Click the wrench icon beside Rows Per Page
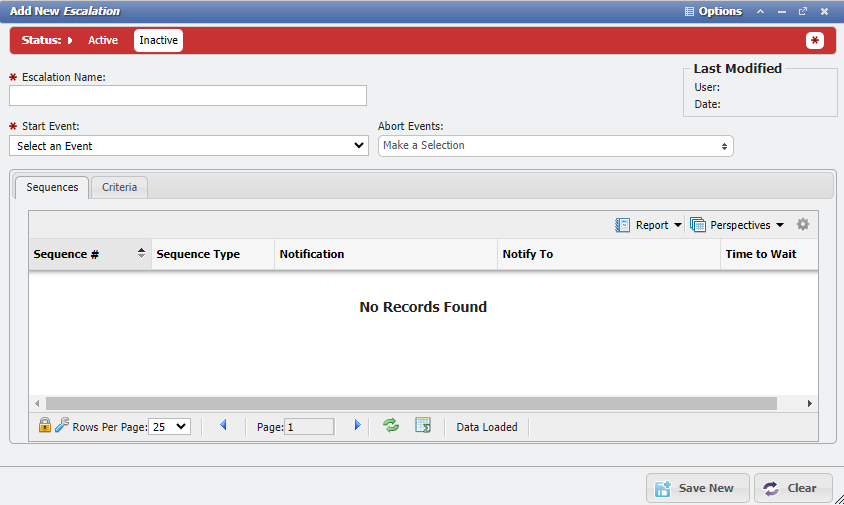This screenshot has width=844, height=505. click(x=62, y=426)
